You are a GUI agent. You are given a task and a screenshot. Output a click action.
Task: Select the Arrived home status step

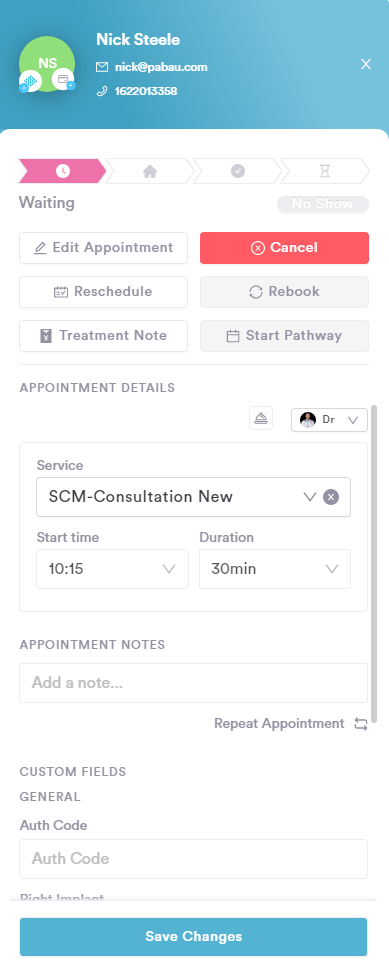pos(150,171)
